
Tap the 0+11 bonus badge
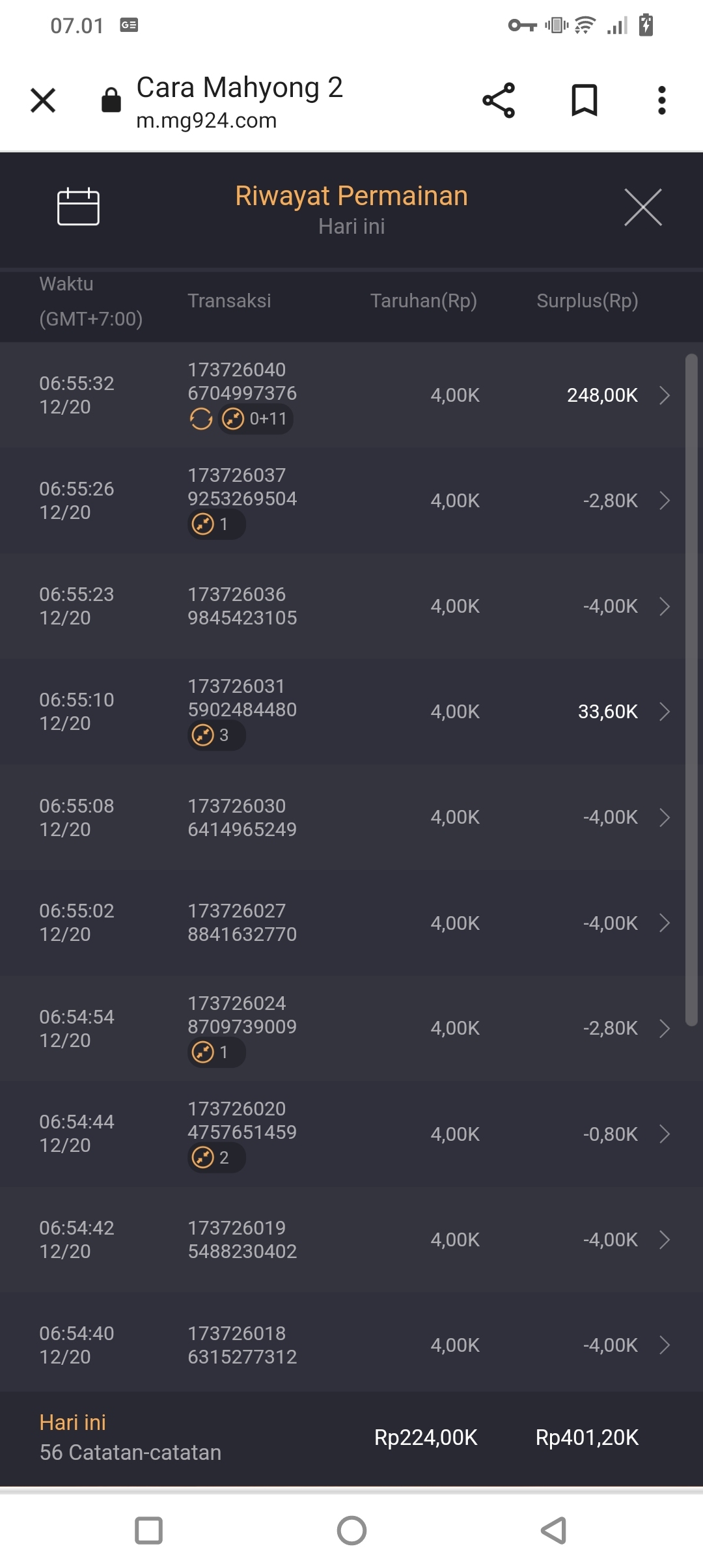256,419
